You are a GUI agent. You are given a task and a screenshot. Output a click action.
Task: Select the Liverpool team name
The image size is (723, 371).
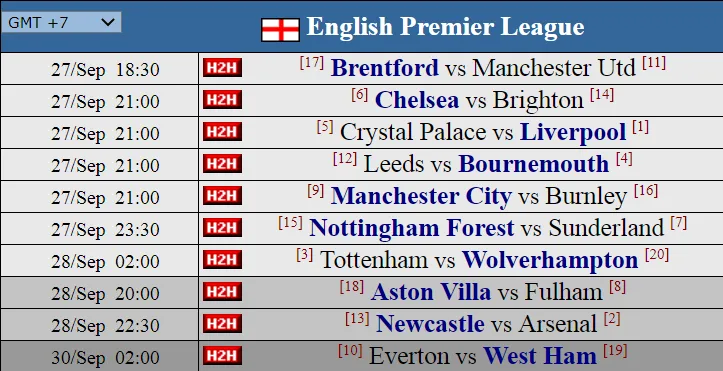[573, 132]
